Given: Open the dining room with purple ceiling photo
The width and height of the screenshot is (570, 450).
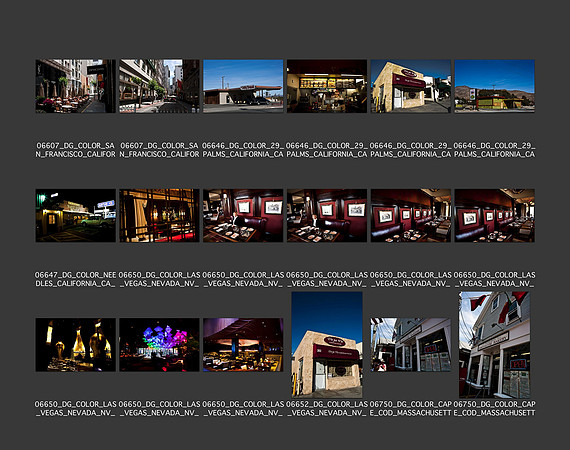Looking at the screenshot, I should (243, 345).
